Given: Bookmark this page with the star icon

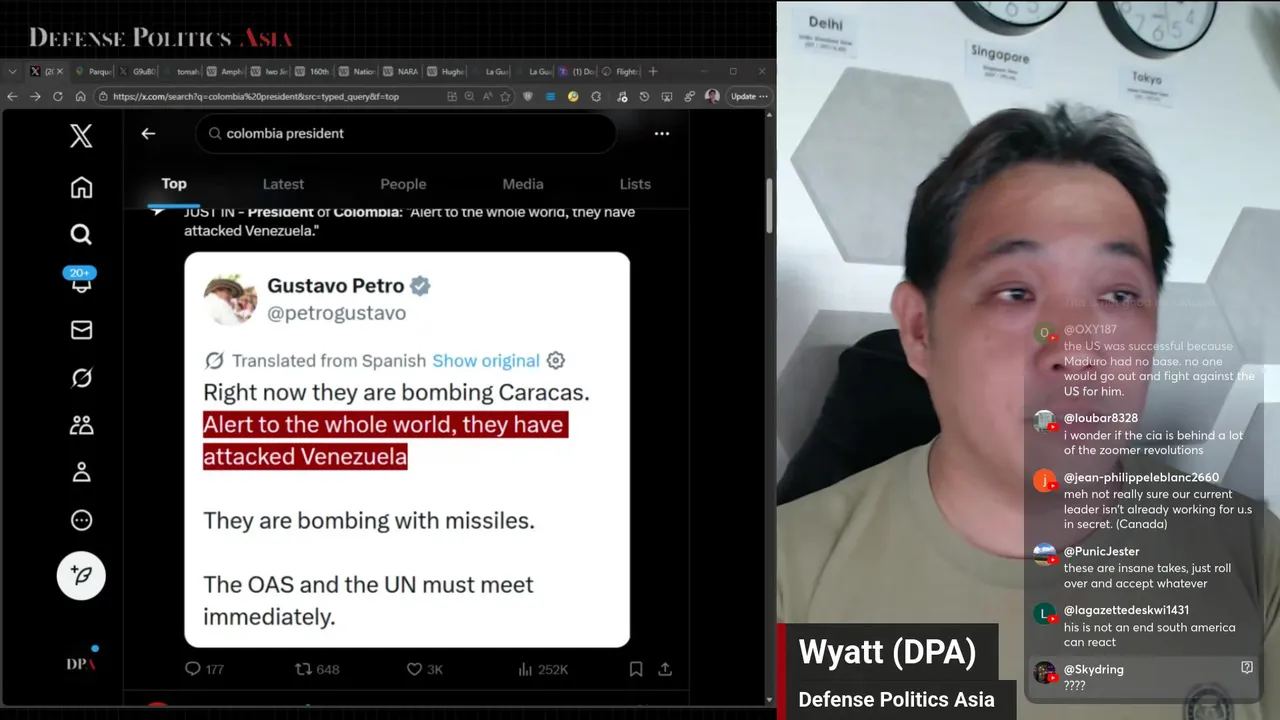Looking at the screenshot, I should (505, 97).
